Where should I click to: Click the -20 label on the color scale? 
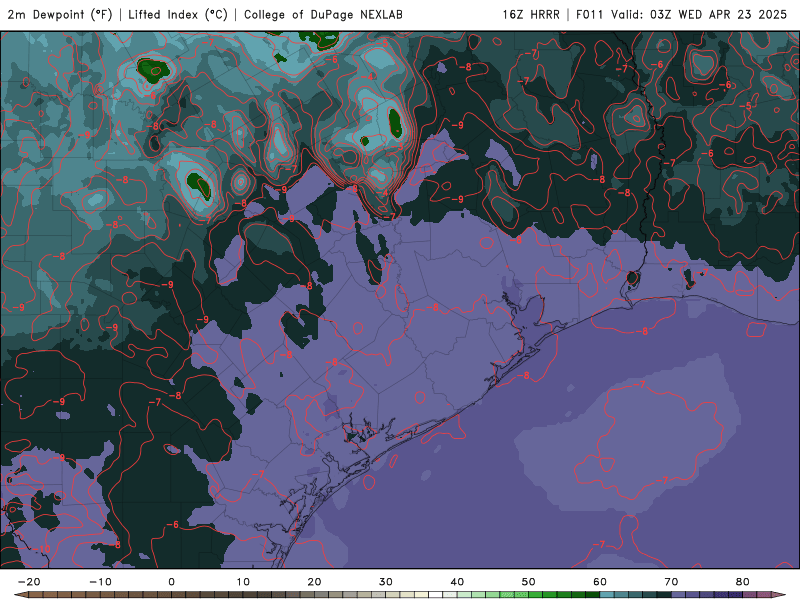29,582
